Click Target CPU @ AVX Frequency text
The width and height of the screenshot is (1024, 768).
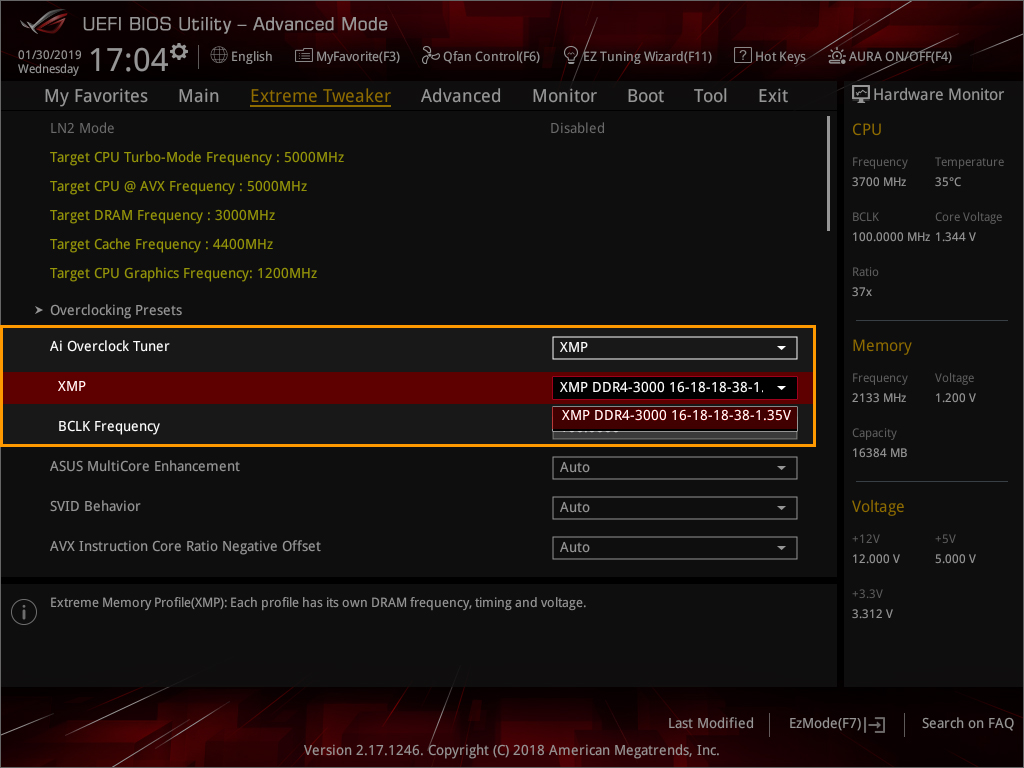click(x=178, y=186)
